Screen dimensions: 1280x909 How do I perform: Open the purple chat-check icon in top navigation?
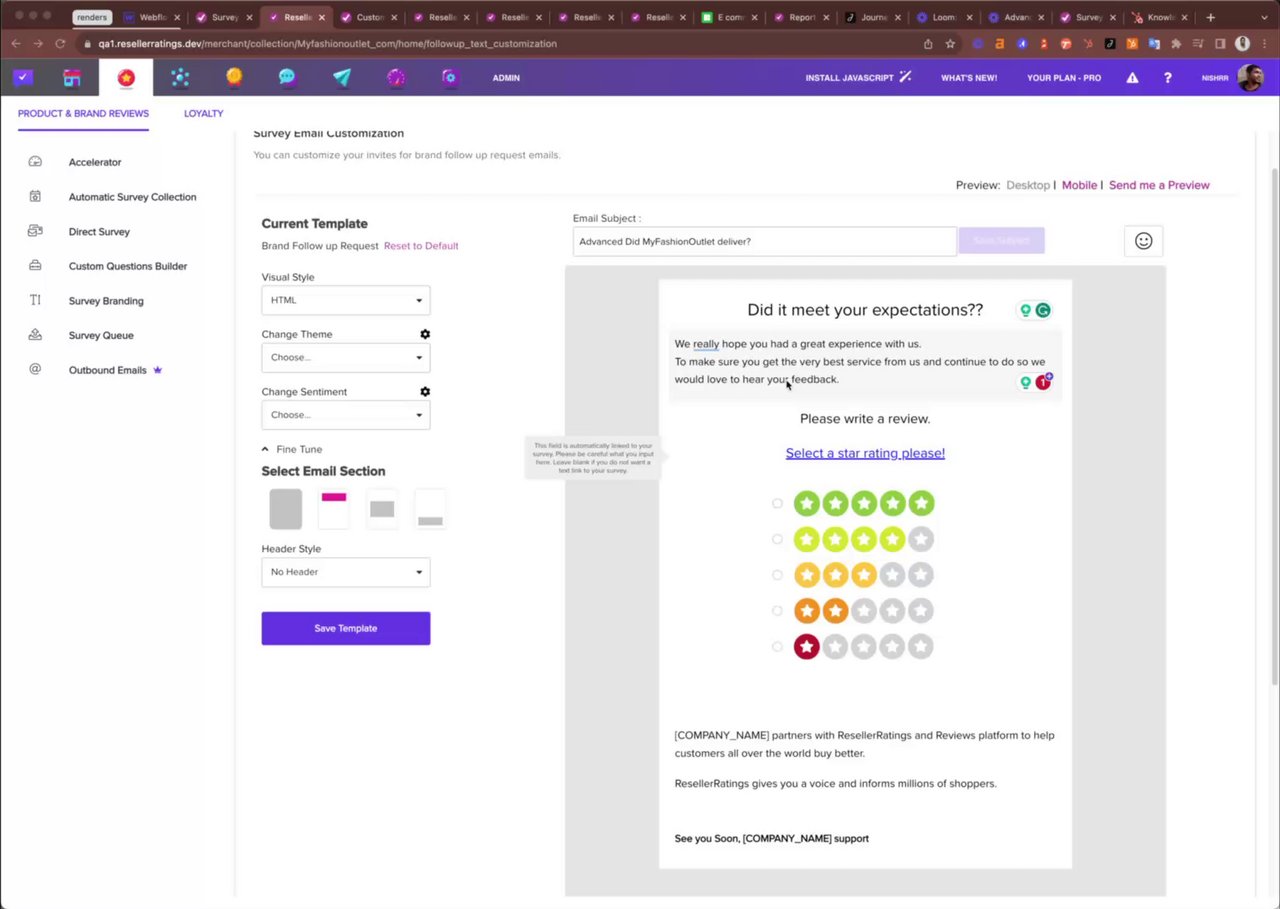point(23,78)
